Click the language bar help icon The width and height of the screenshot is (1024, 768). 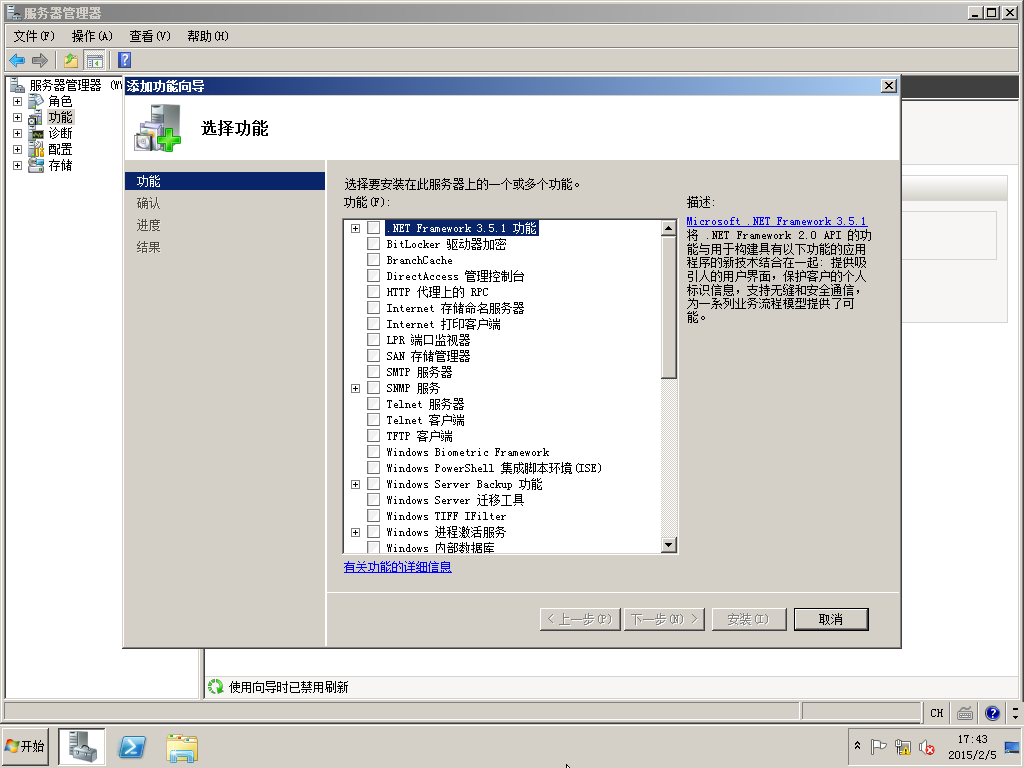(x=992, y=712)
